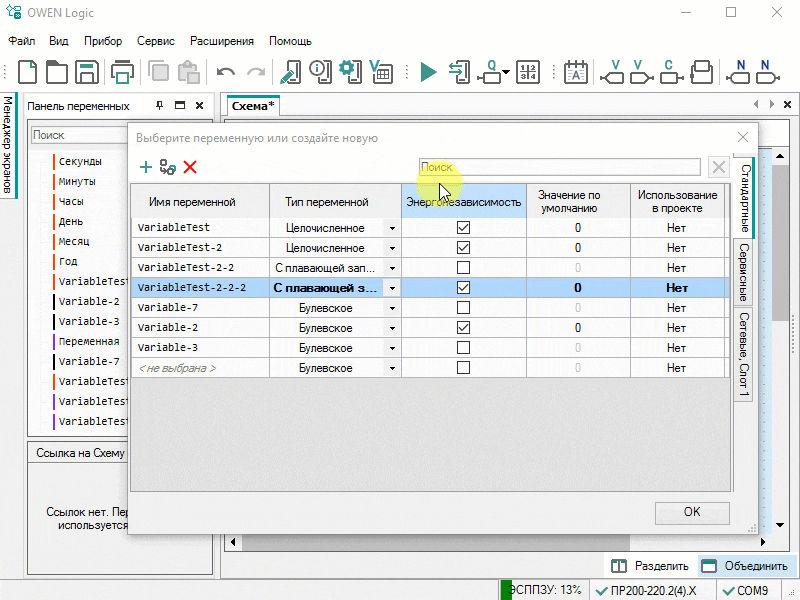800x600 pixels.
Task: Enable retentivity checkbox for VariableTest-2-2
Action: [x=463, y=268]
